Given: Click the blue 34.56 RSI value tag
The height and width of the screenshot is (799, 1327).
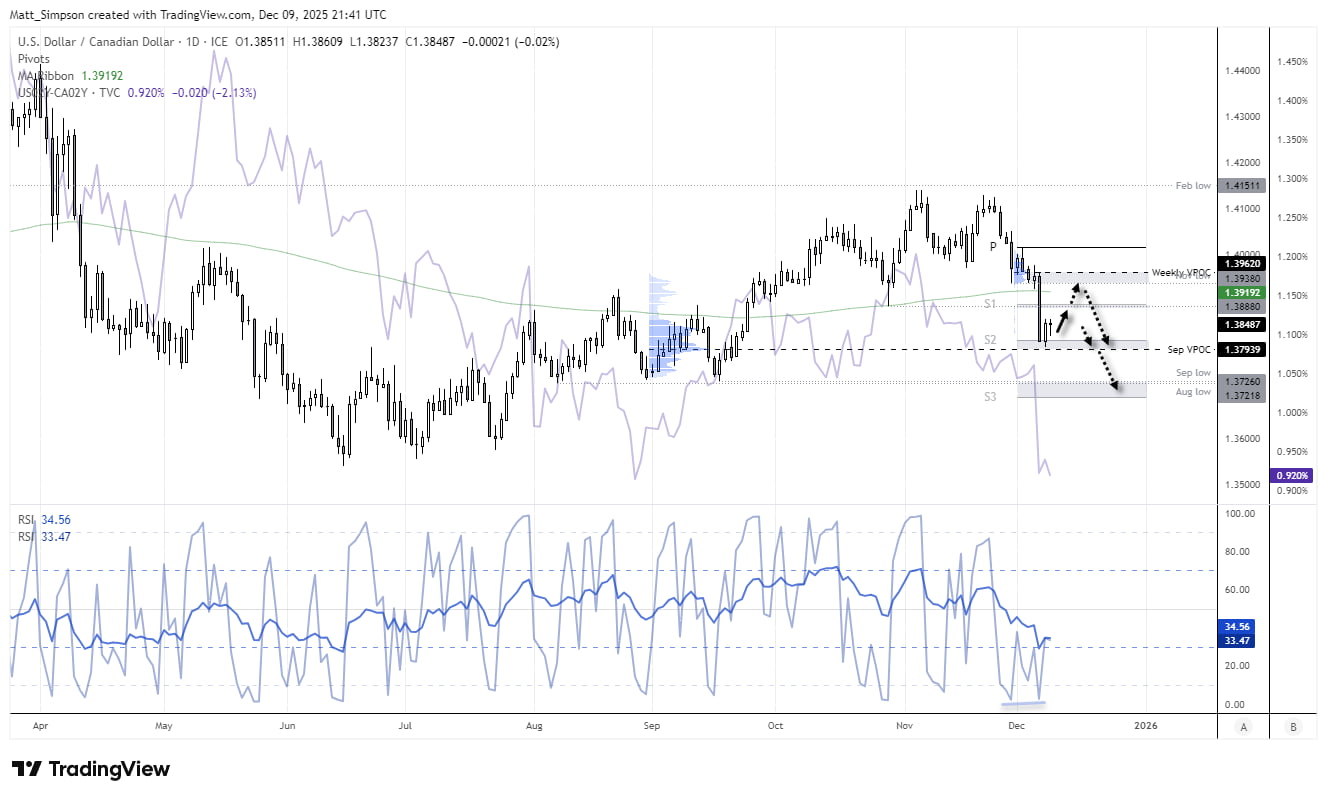Looking at the screenshot, I should (x=1237, y=625).
